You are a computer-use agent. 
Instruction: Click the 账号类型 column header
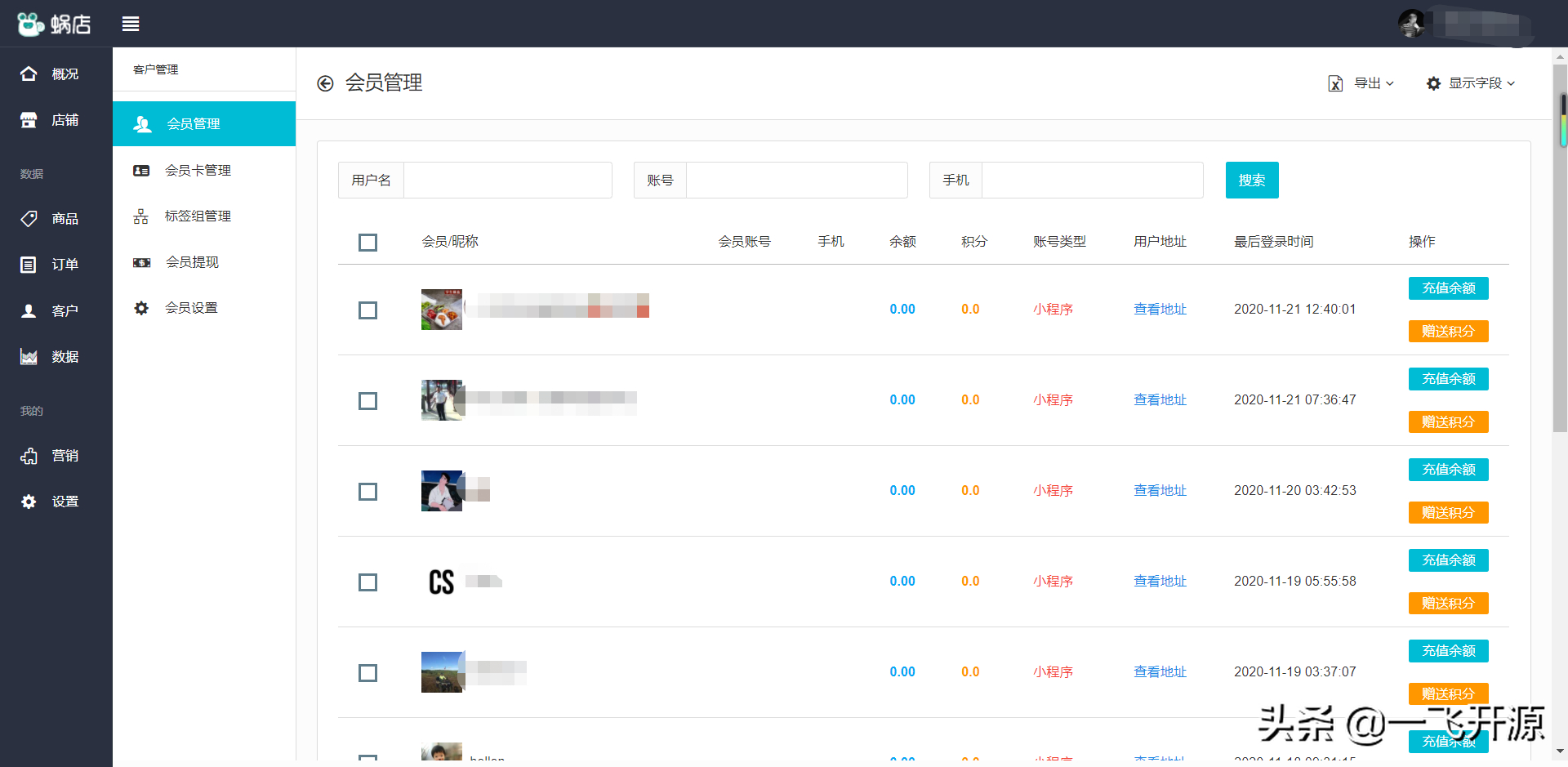(x=1059, y=242)
